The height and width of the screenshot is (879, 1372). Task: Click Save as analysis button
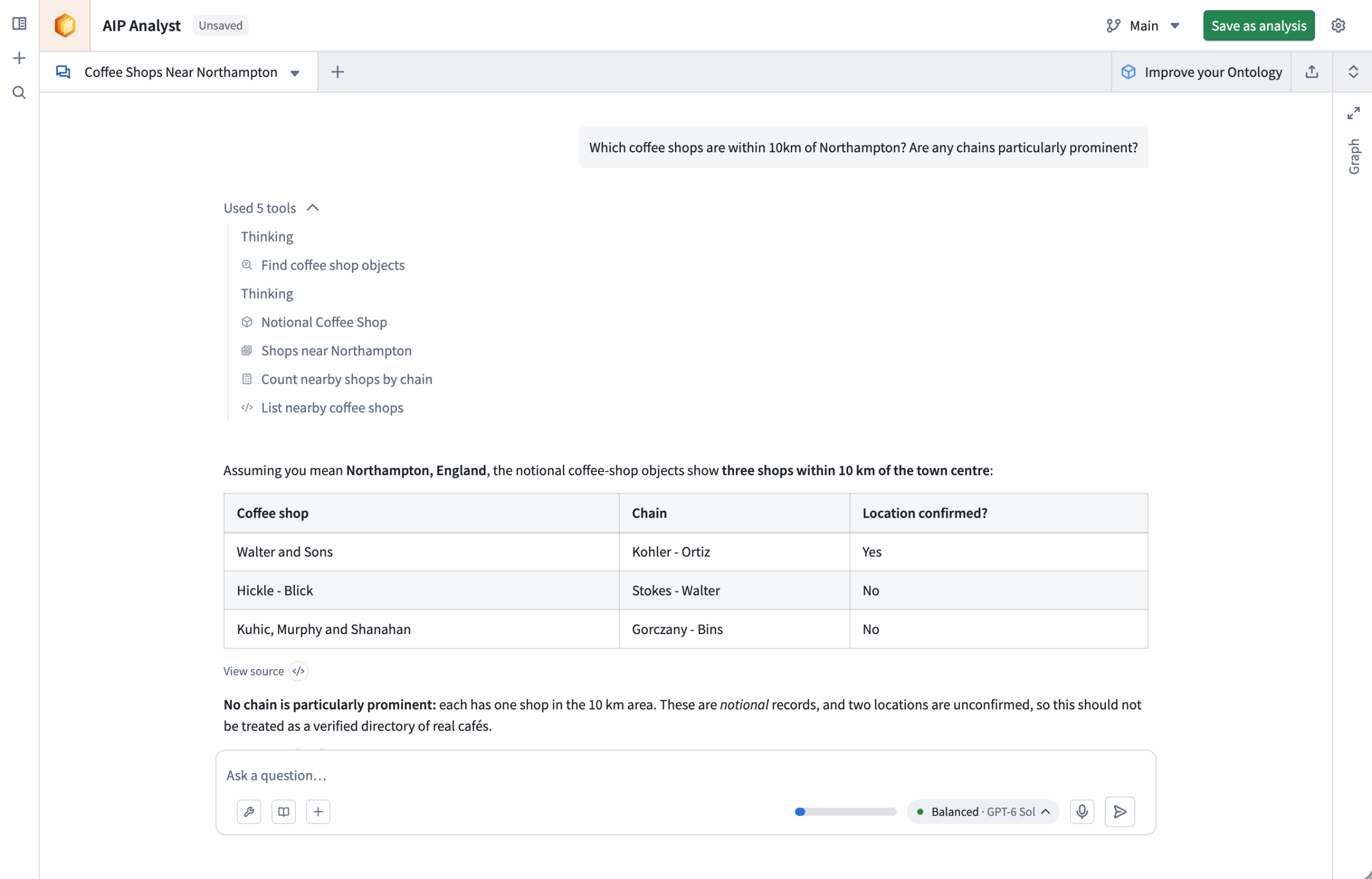tap(1258, 26)
